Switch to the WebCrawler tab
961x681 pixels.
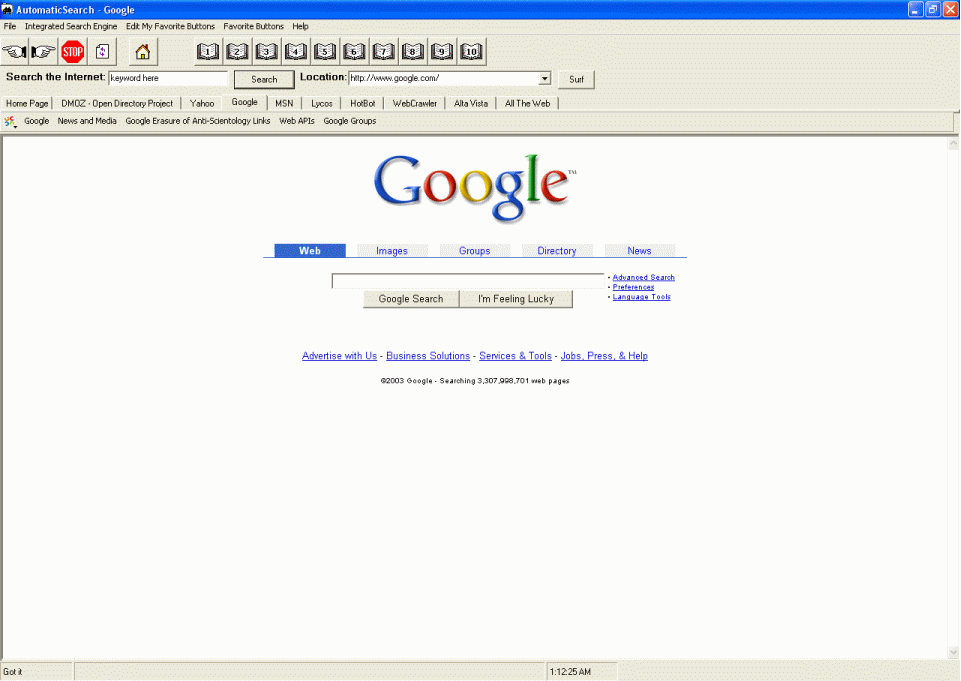(x=415, y=104)
